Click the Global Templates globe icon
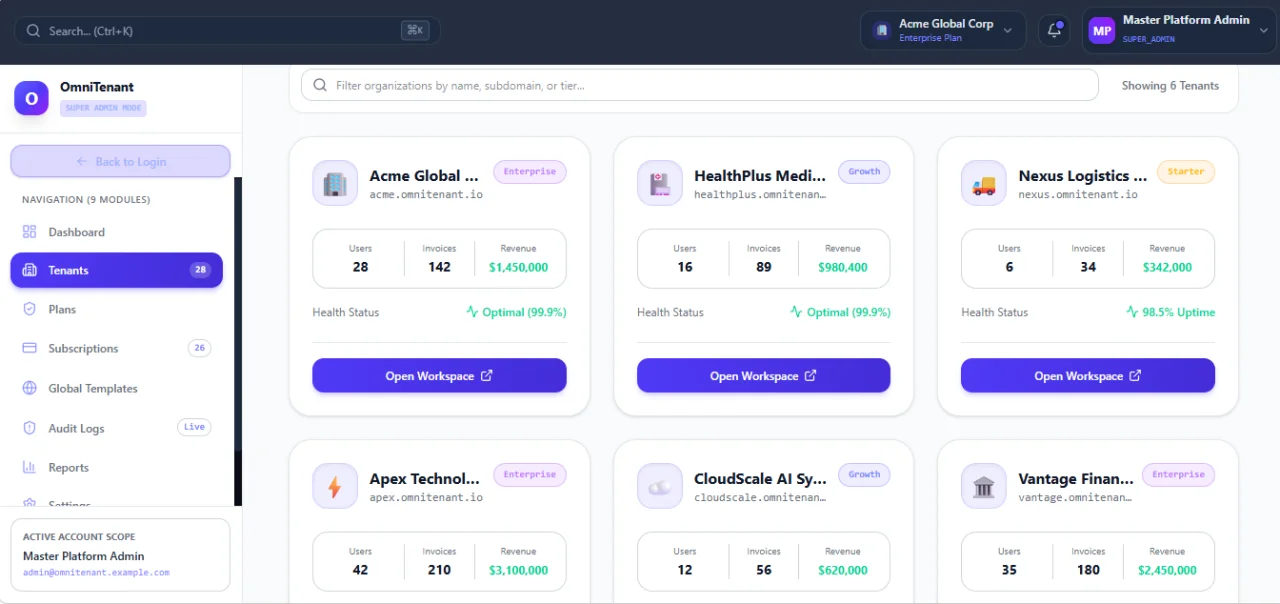 [x=29, y=388]
